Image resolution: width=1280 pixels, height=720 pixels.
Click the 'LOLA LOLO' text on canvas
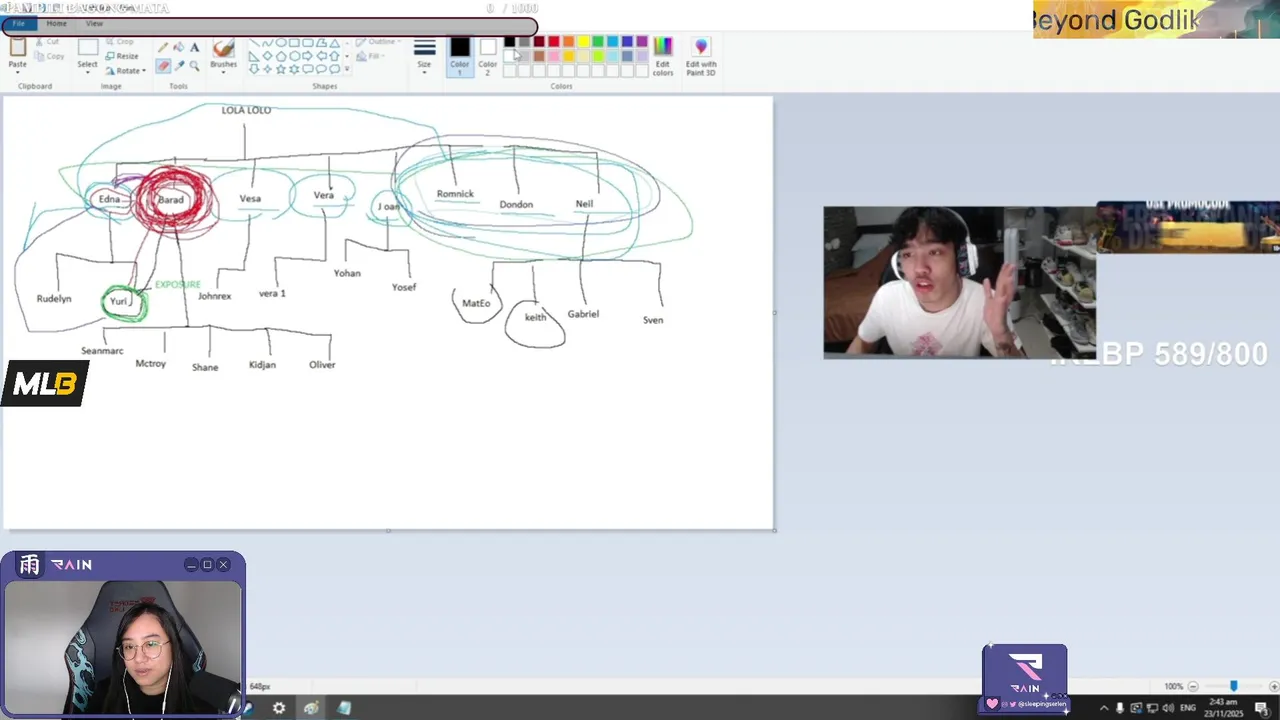246,110
